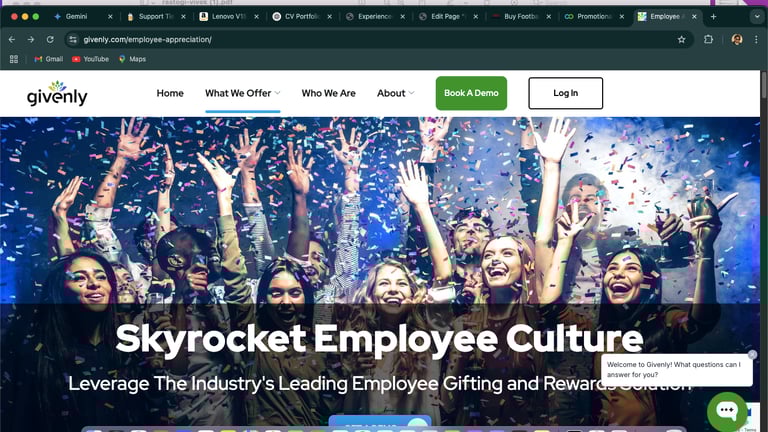Click the Book A Demo button
The height and width of the screenshot is (432, 768).
(x=471, y=93)
